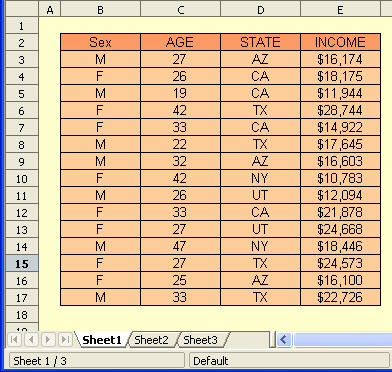Go to first sheet tab arrow
The width and height of the screenshot is (392, 372).
[x=14, y=340]
